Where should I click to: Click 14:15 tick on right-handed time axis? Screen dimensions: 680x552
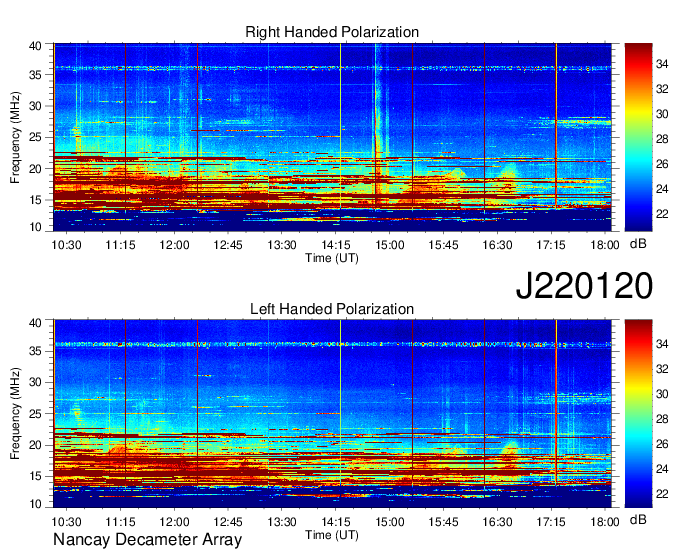pos(336,245)
